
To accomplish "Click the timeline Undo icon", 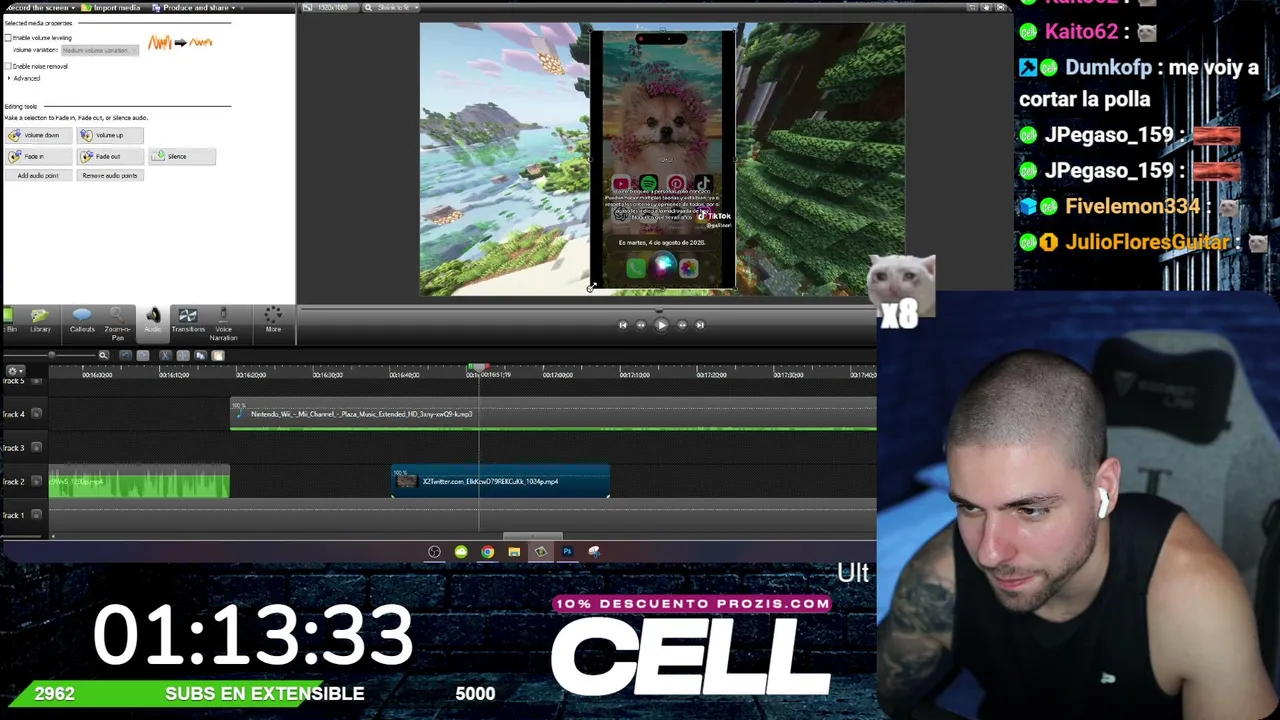I will click(x=125, y=355).
